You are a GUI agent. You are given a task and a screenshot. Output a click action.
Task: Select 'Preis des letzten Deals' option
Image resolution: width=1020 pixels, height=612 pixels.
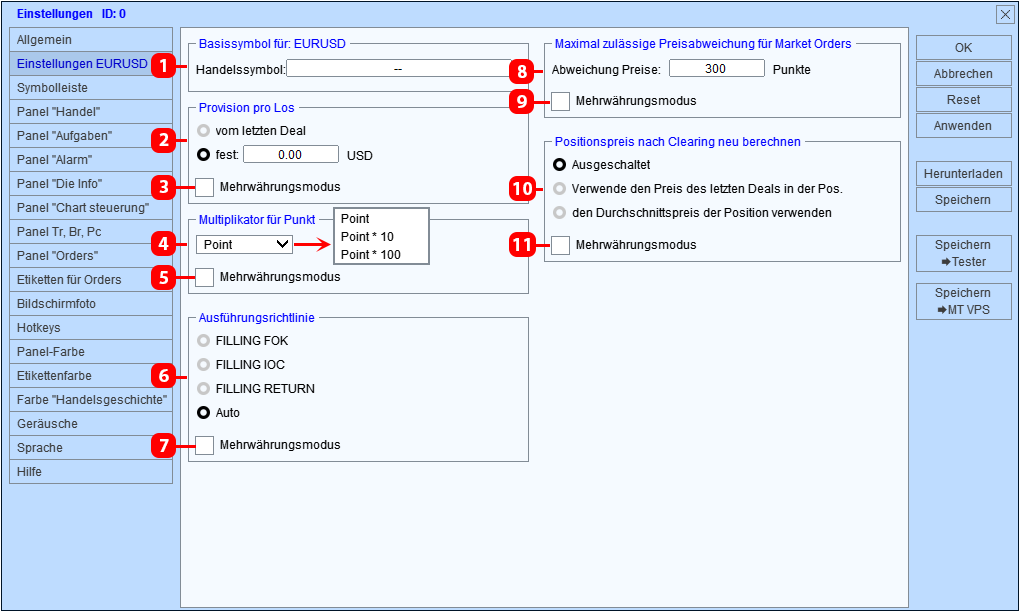[x=559, y=189]
